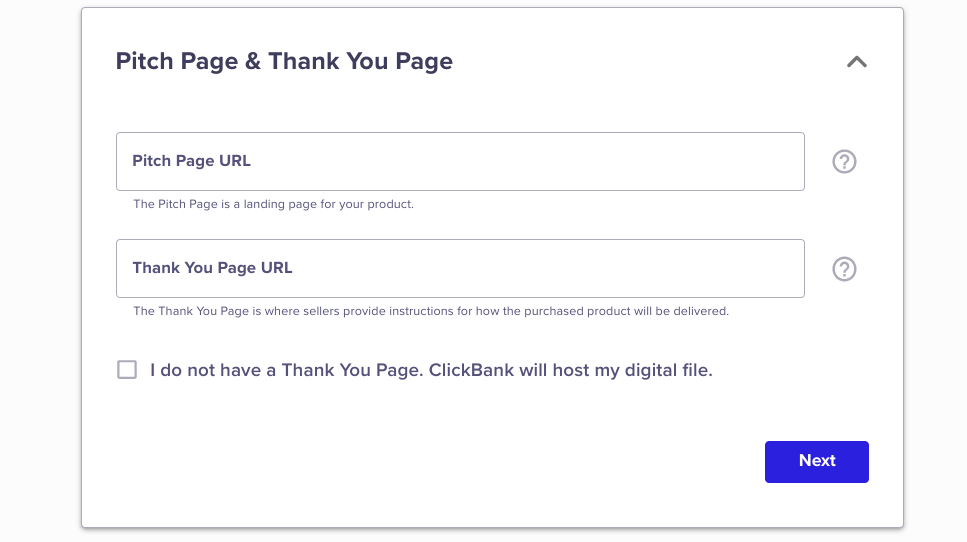The width and height of the screenshot is (967, 542).
Task: Proceed with the blue Next button
Action: pyautogui.click(x=817, y=462)
